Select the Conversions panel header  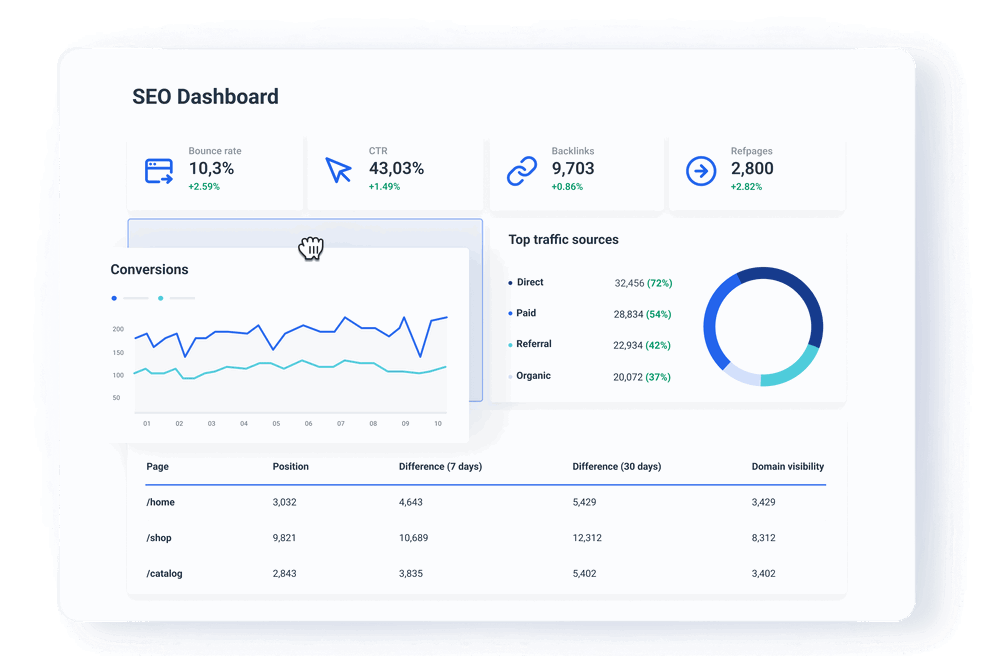[x=150, y=269]
